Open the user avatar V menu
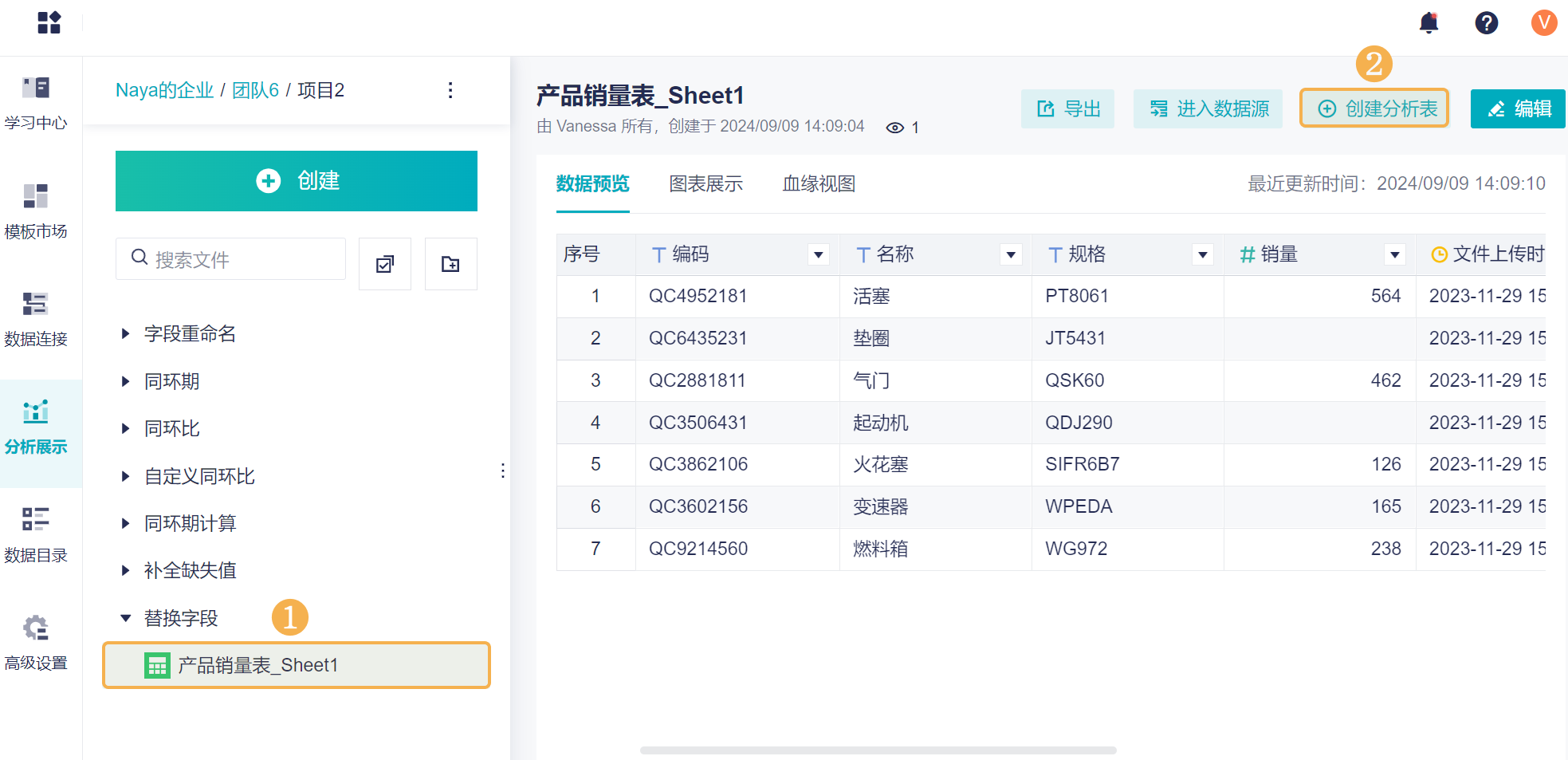Screen dimensions: 1568x760 pyautogui.click(x=1543, y=22)
